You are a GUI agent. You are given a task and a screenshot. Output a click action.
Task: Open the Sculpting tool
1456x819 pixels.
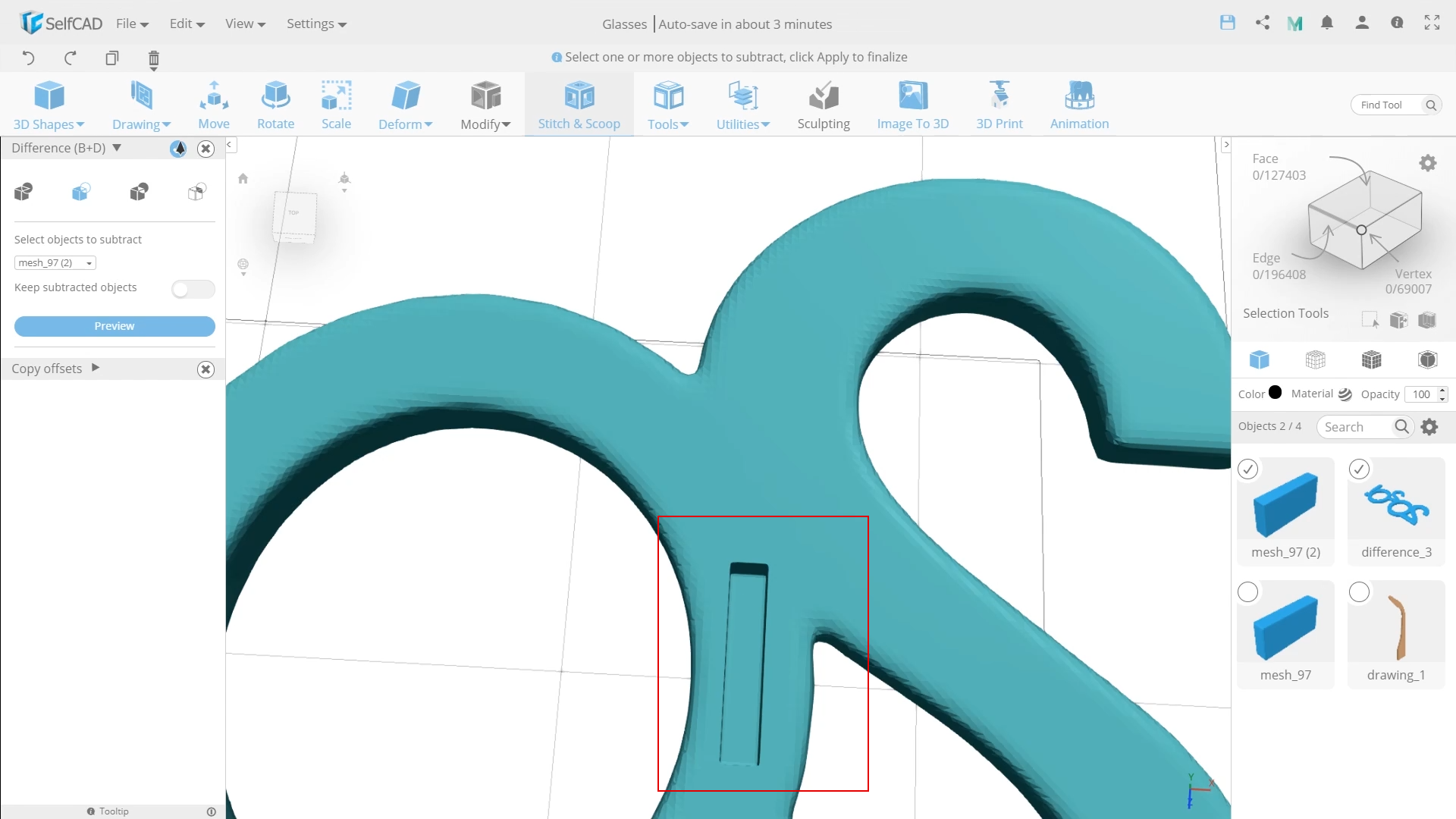tap(824, 105)
